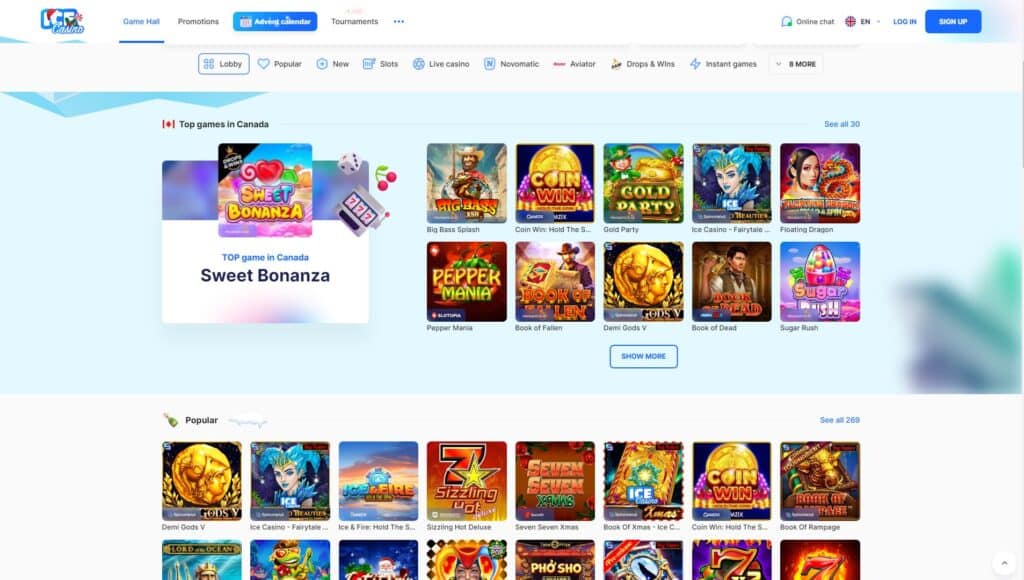
Task: Click the SHOW MORE button
Action: 643,357
